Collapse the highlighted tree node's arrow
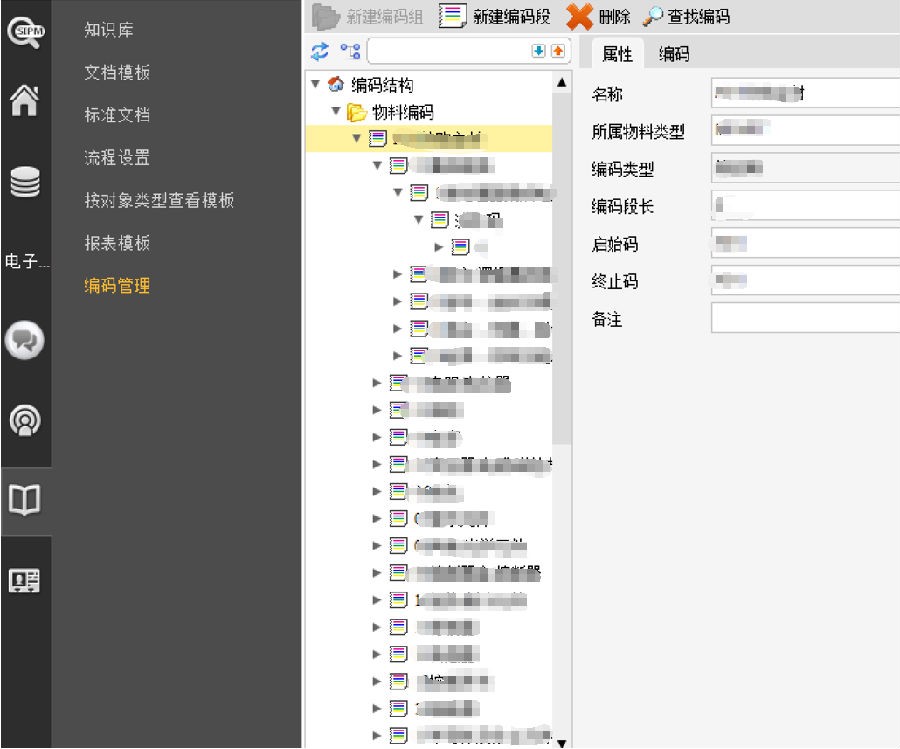Image resolution: width=900 pixels, height=749 pixels. click(357, 138)
